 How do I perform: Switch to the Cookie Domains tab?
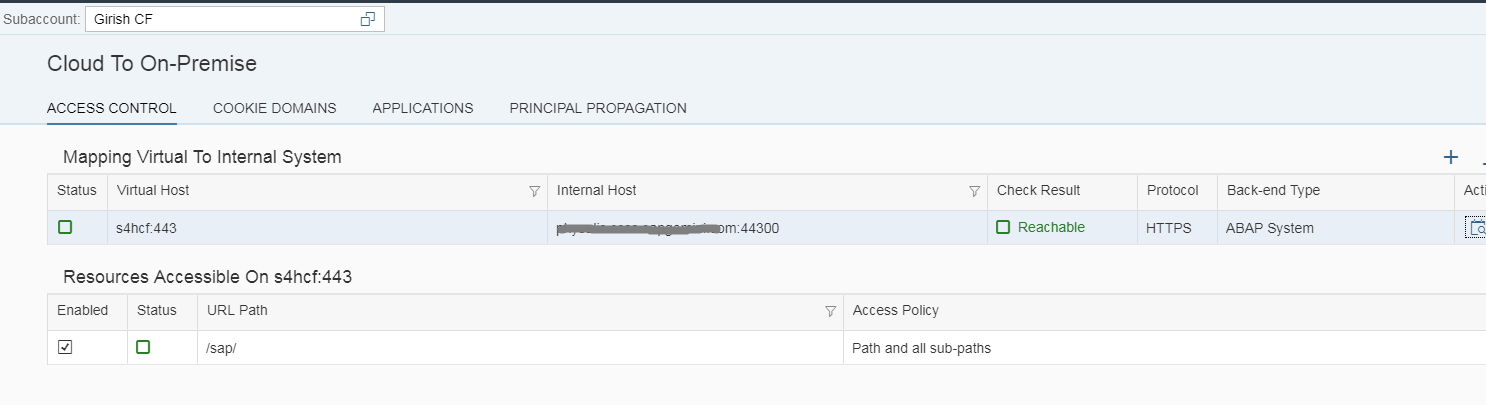tap(274, 108)
